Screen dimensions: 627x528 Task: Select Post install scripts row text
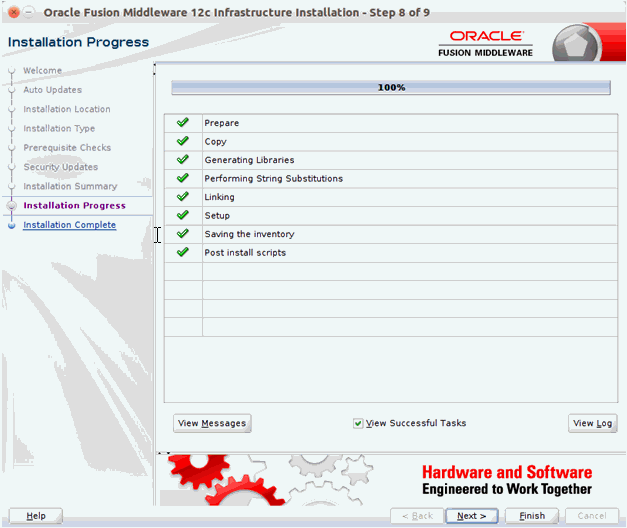coord(245,252)
